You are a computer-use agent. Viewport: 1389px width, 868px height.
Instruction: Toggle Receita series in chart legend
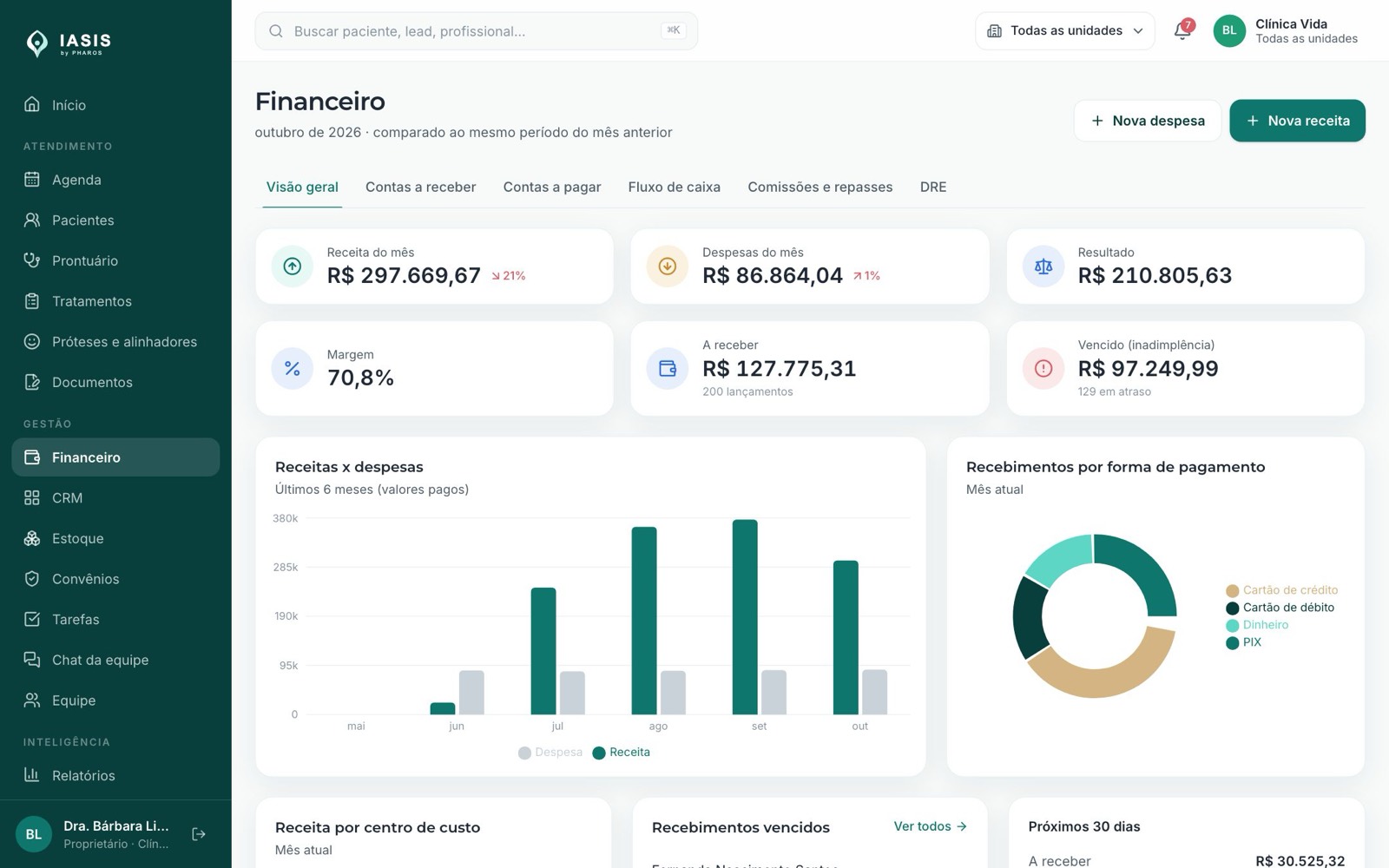tap(622, 753)
